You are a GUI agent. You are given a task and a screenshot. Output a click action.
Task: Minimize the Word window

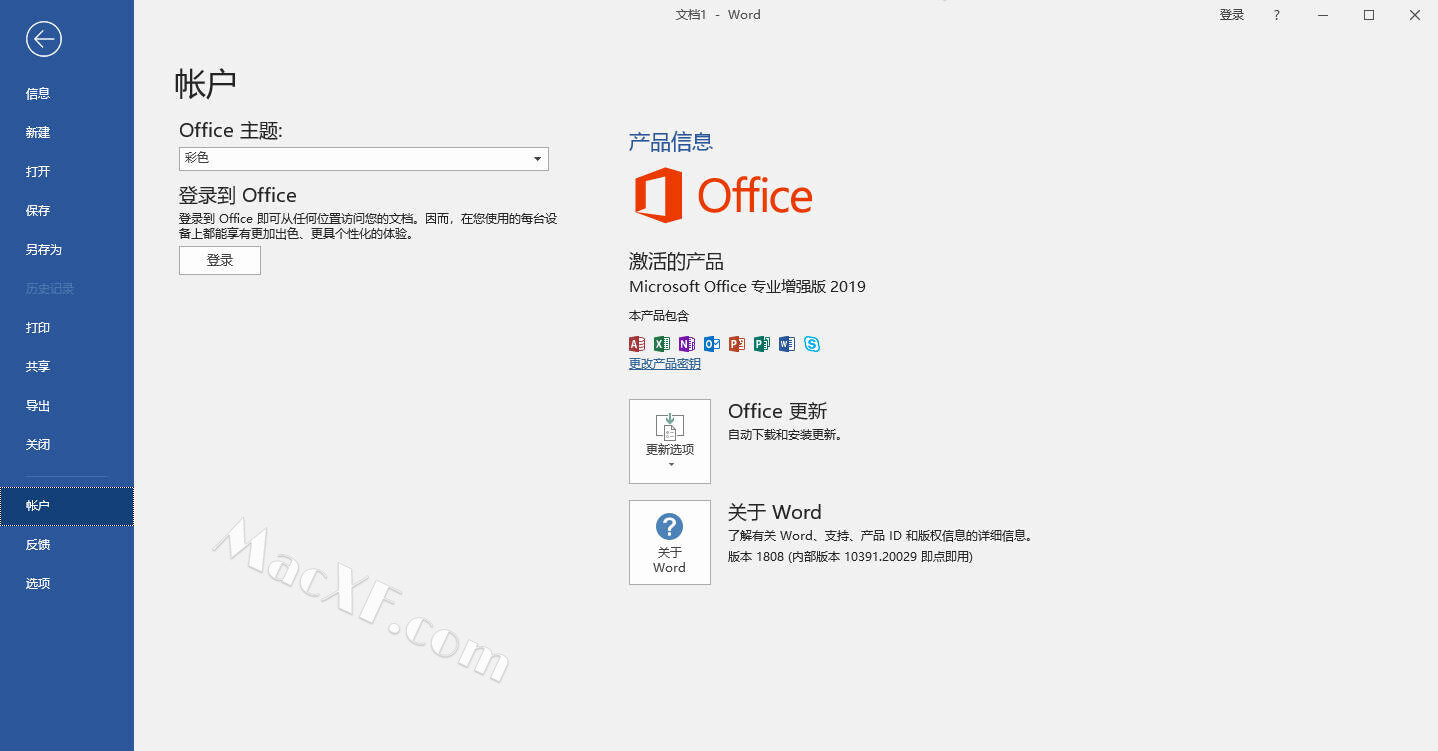click(1323, 15)
